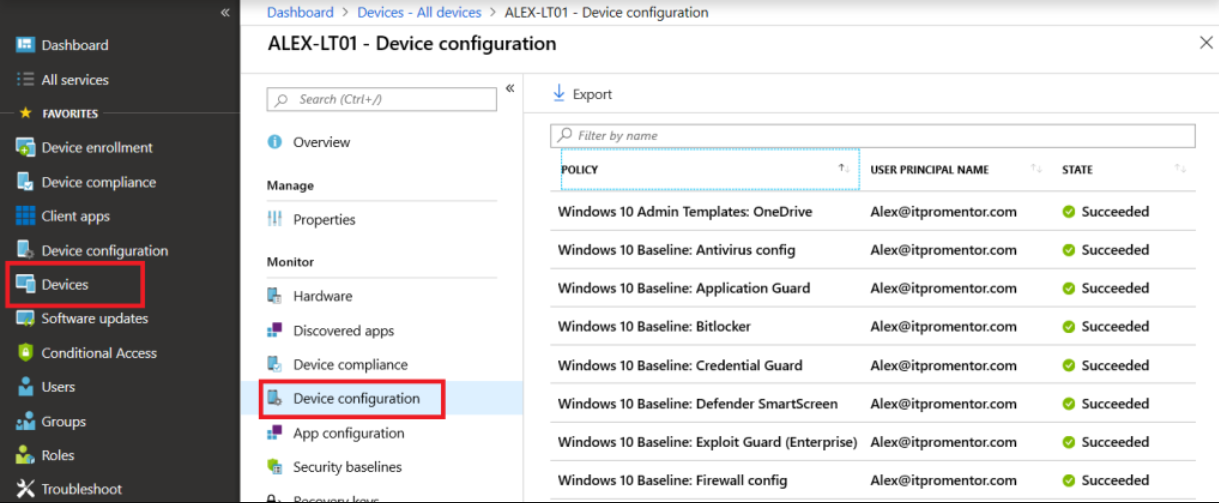Image resolution: width=1219 pixels, height=503 pixels.
Task: Open the Software updates icon
Action: coord(26,319)
